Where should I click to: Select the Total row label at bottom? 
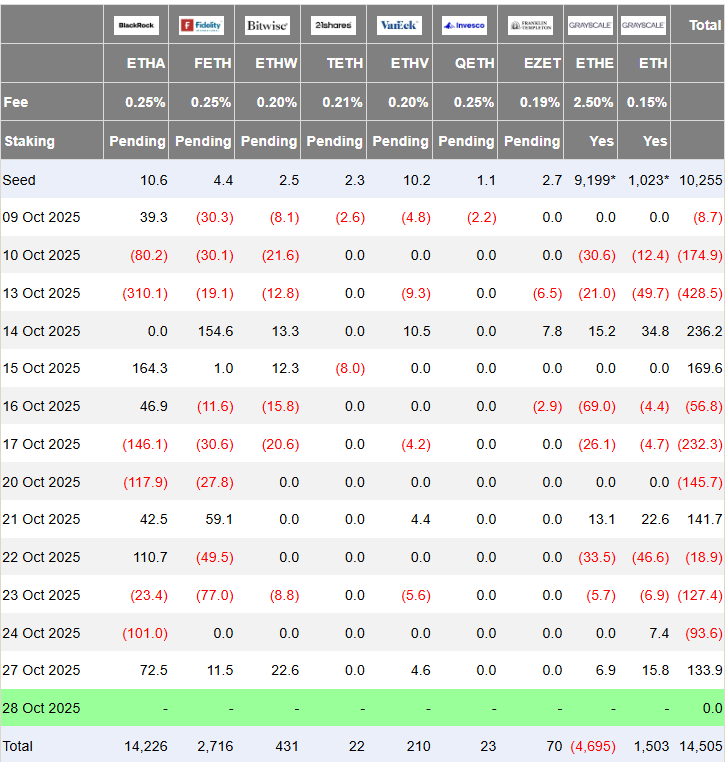(19, 745)
